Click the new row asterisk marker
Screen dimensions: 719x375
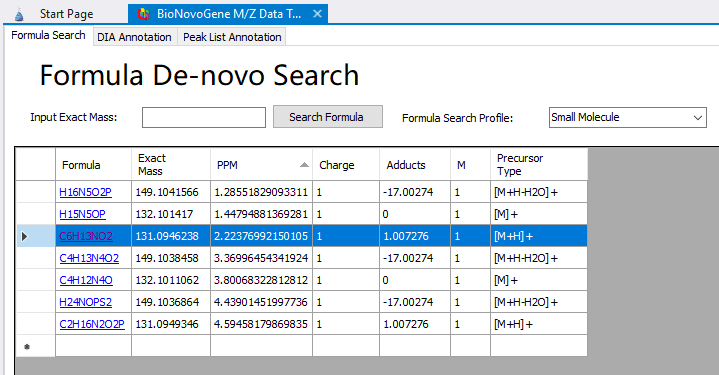[x=27, y=347]
